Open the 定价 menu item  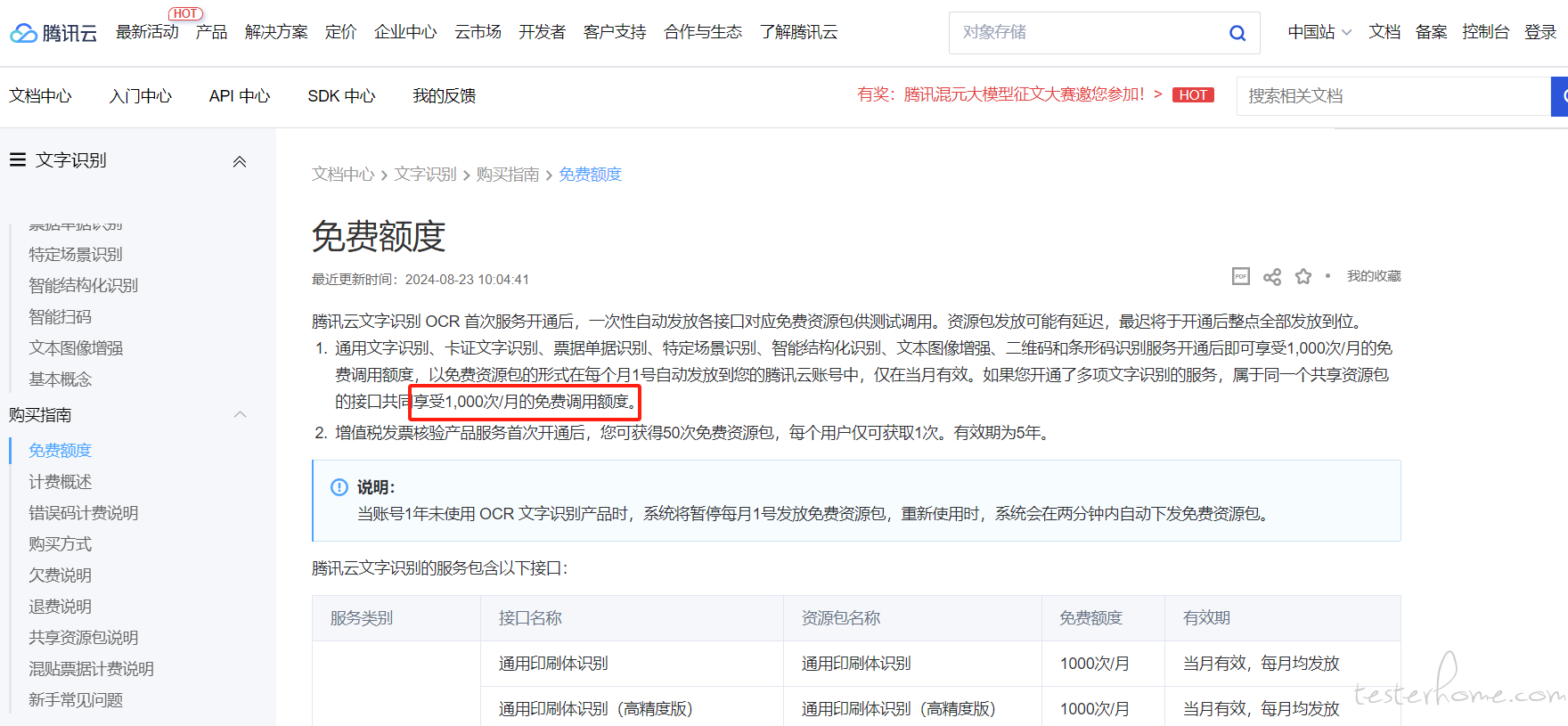pos(340,32)
